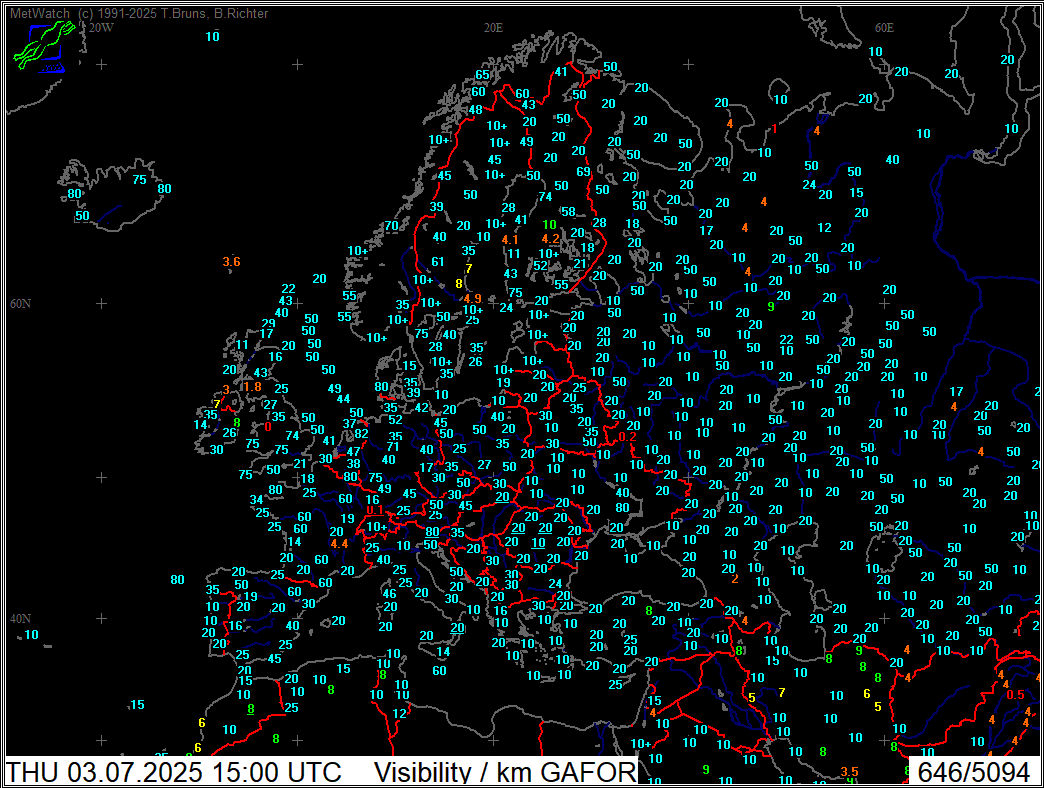
Task: Click the MetWatch copyright text at the top
Action: 139,13
